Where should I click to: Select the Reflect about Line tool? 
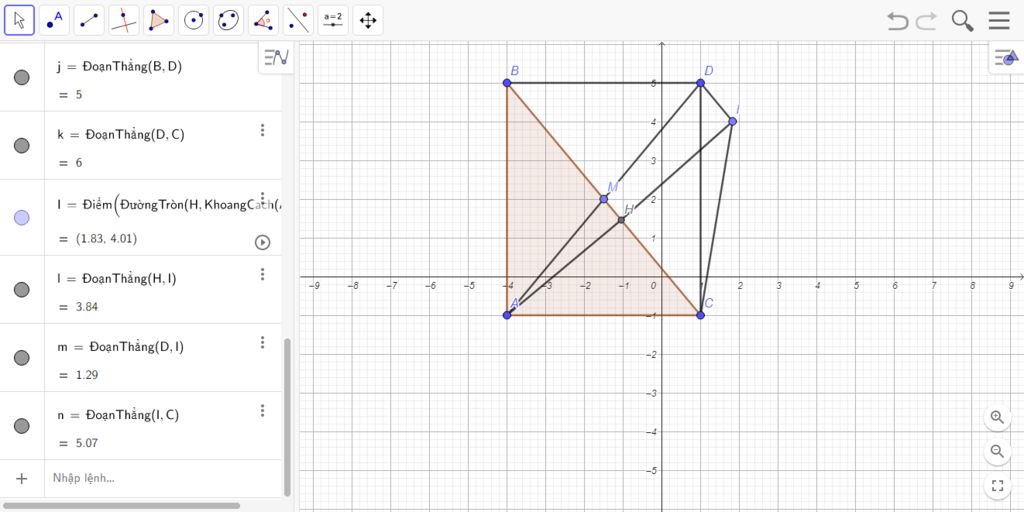298,20
